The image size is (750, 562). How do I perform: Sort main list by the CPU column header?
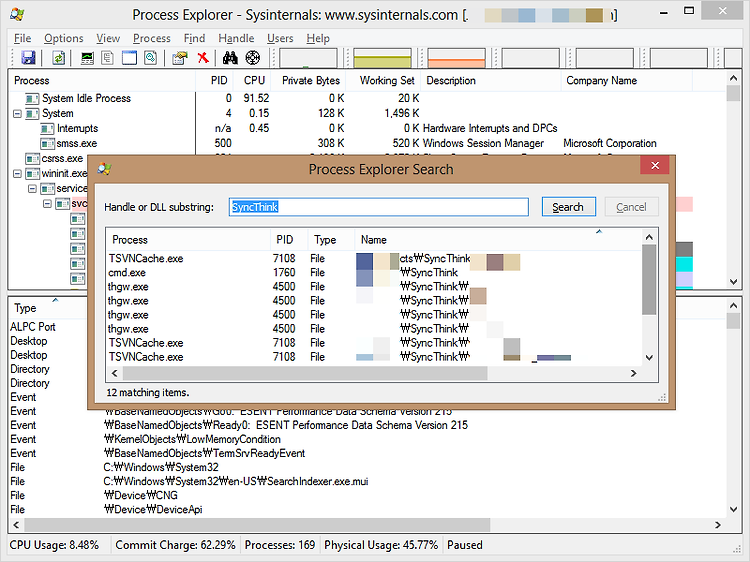253,80
